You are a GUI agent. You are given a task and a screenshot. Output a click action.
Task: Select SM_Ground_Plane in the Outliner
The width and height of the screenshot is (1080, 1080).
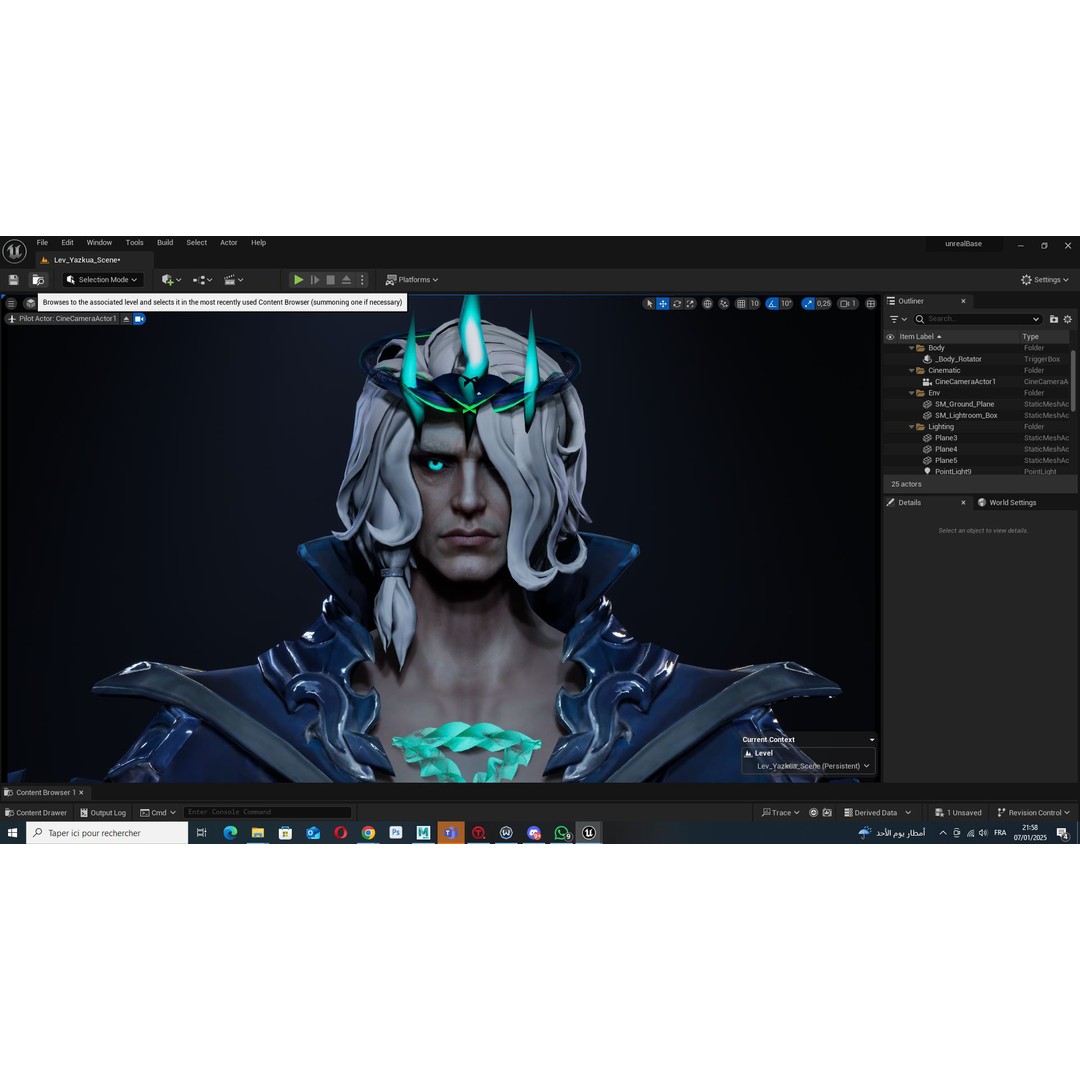tap(964, 404)
